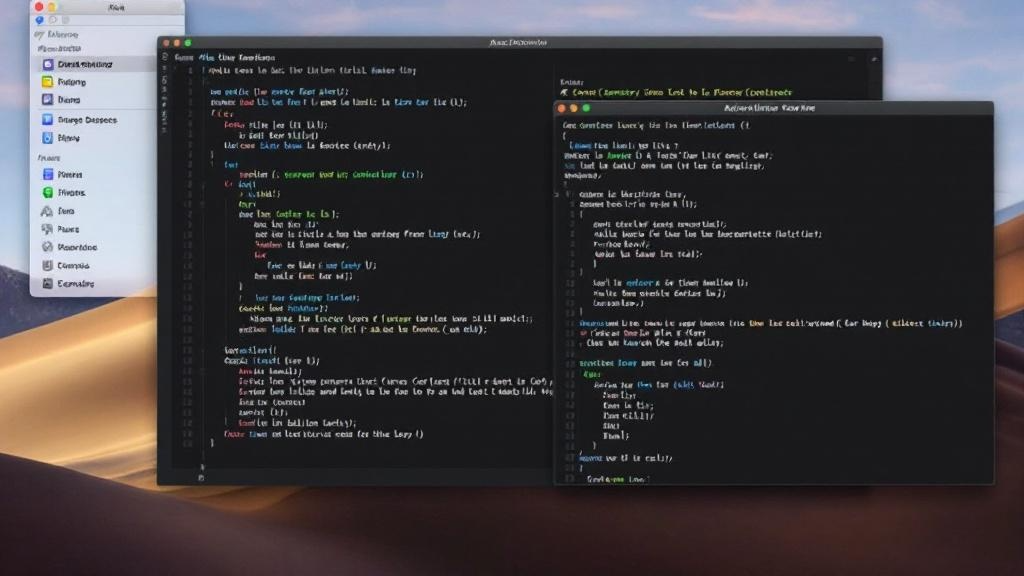Open the sidebar item with the A-shaped icon
This screenshot has width=1024, height=576.
tap(96, 211)
